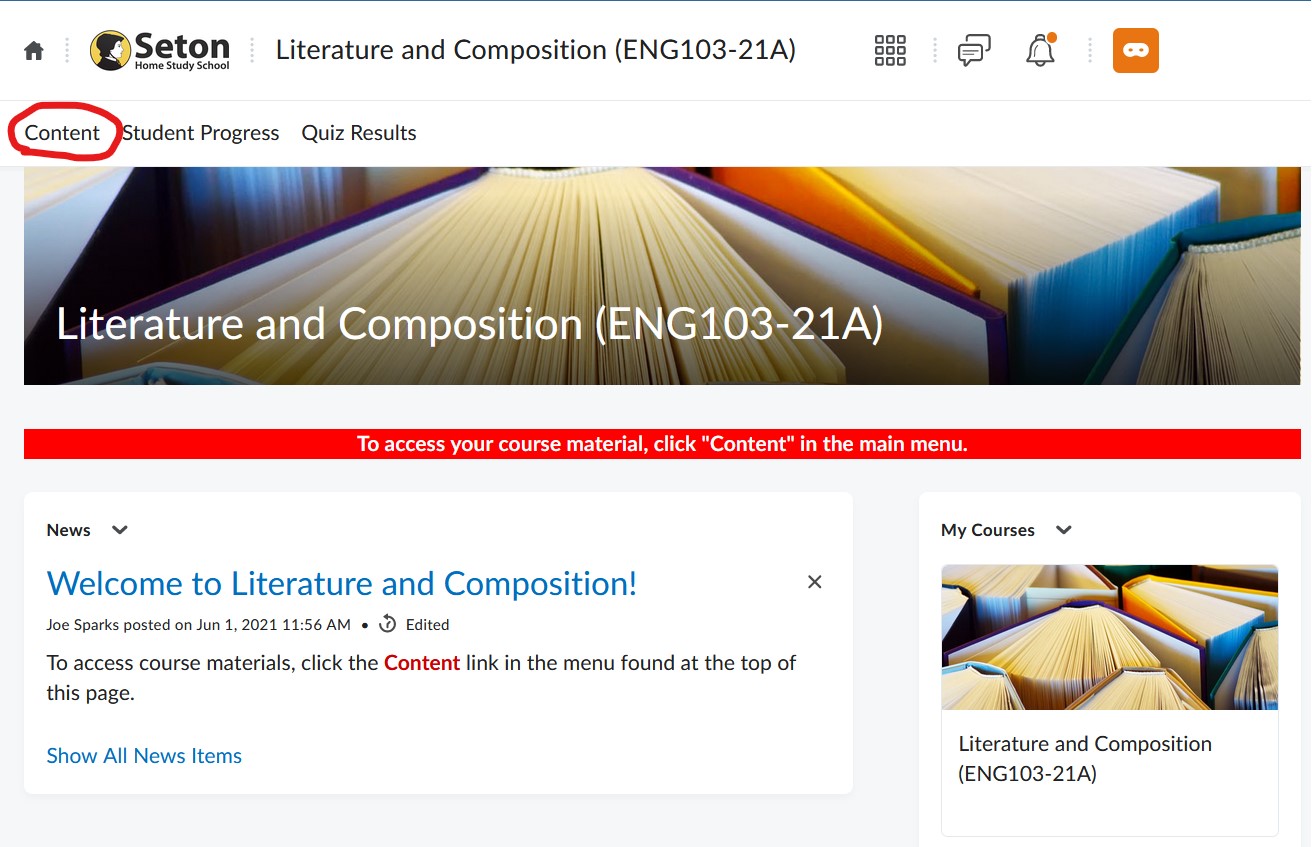The image size is (1312, 847).
Task: Open the Literature and Composition (ENG103-21A) course card link
Action: point(1085,758)
